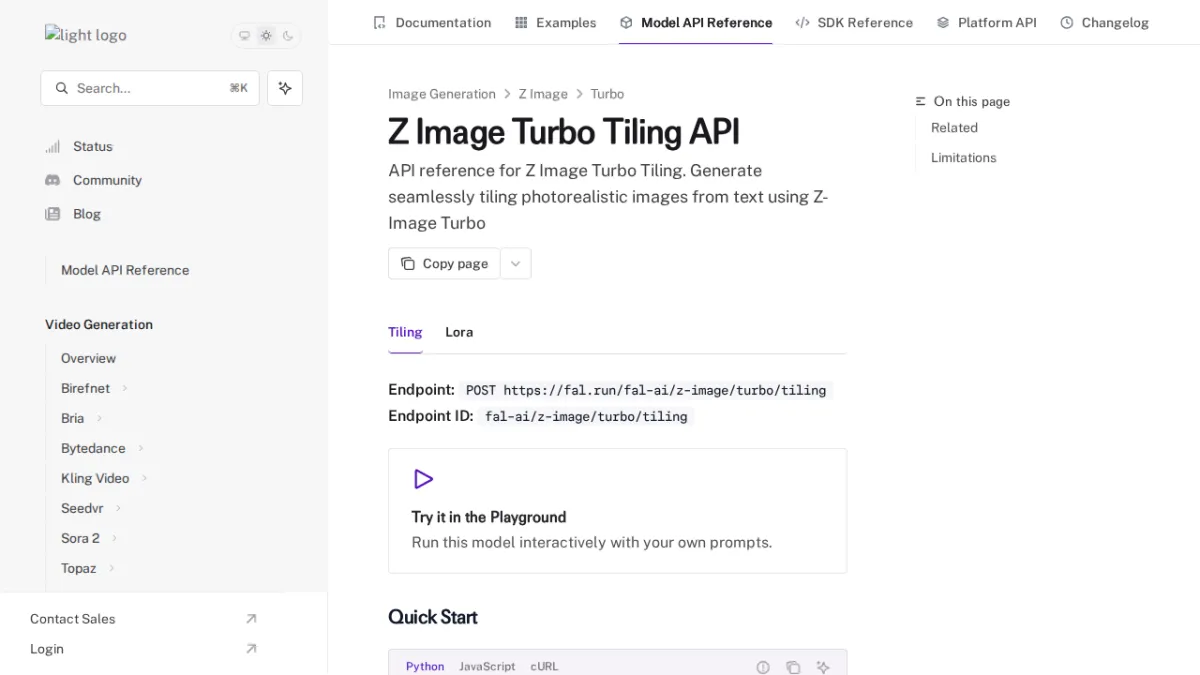This screenshot has width=1200, height=675.
Task: Click the Playground play triangle icon
Action: pos(423,479)
